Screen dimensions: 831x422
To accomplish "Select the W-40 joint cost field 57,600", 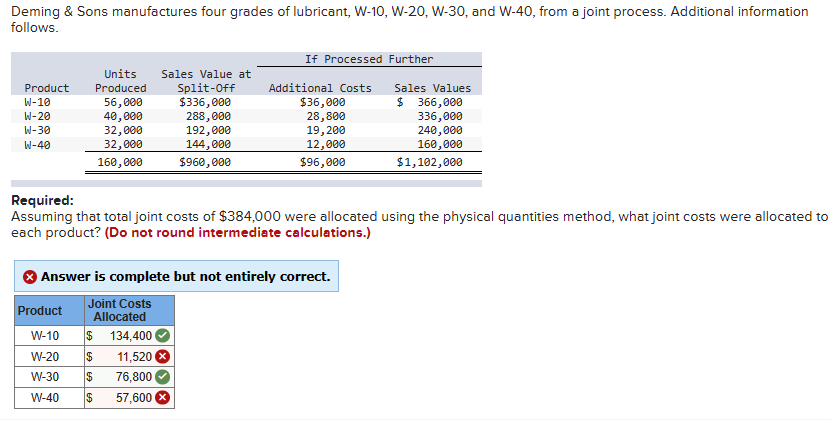I will (129, 398).
